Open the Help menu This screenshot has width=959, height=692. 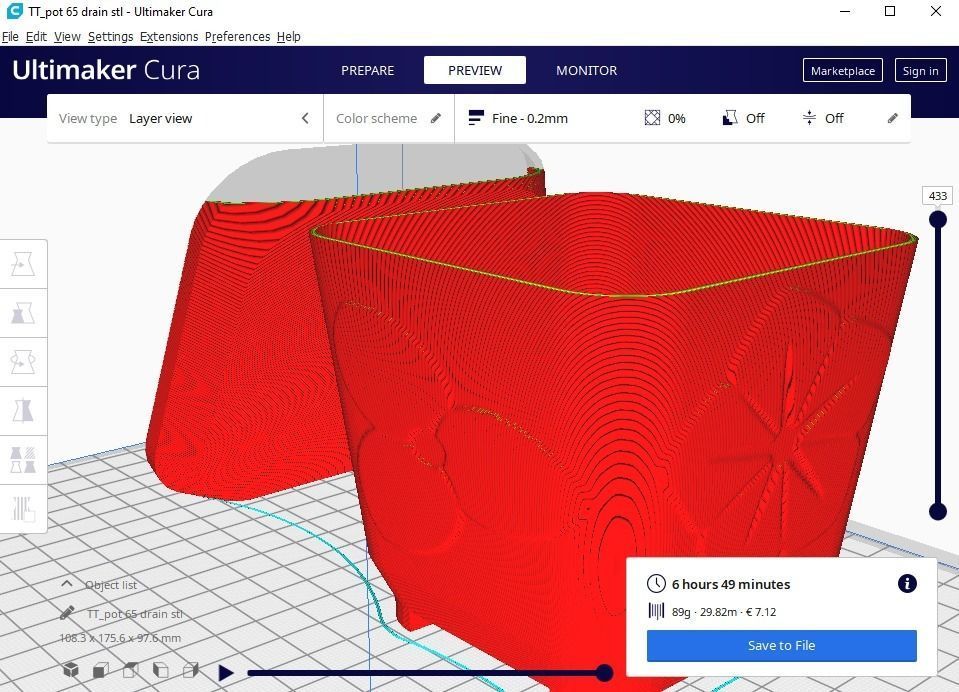289,37
